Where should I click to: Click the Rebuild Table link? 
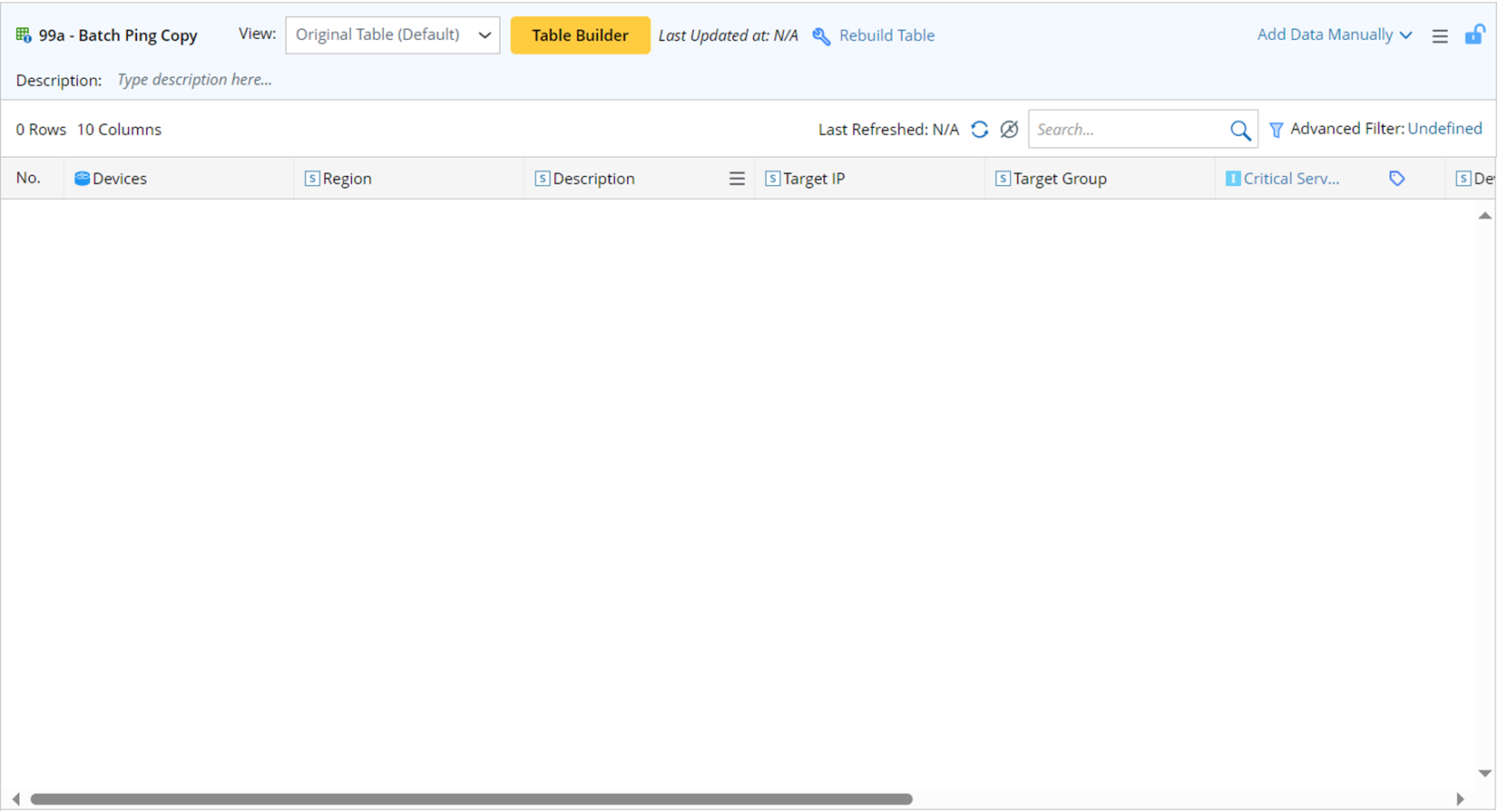(x=886, y=36)
